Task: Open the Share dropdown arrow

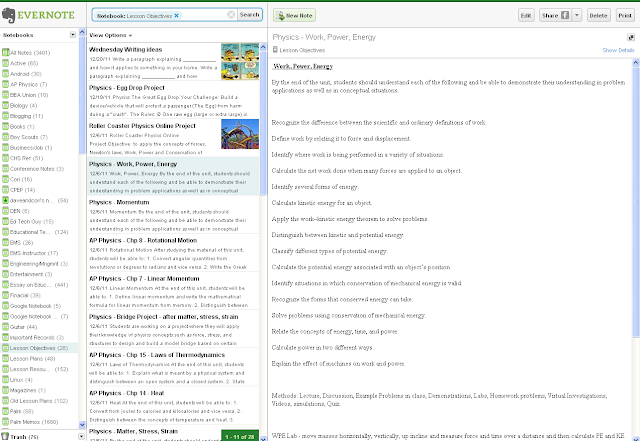Action: tap(577, 15)
